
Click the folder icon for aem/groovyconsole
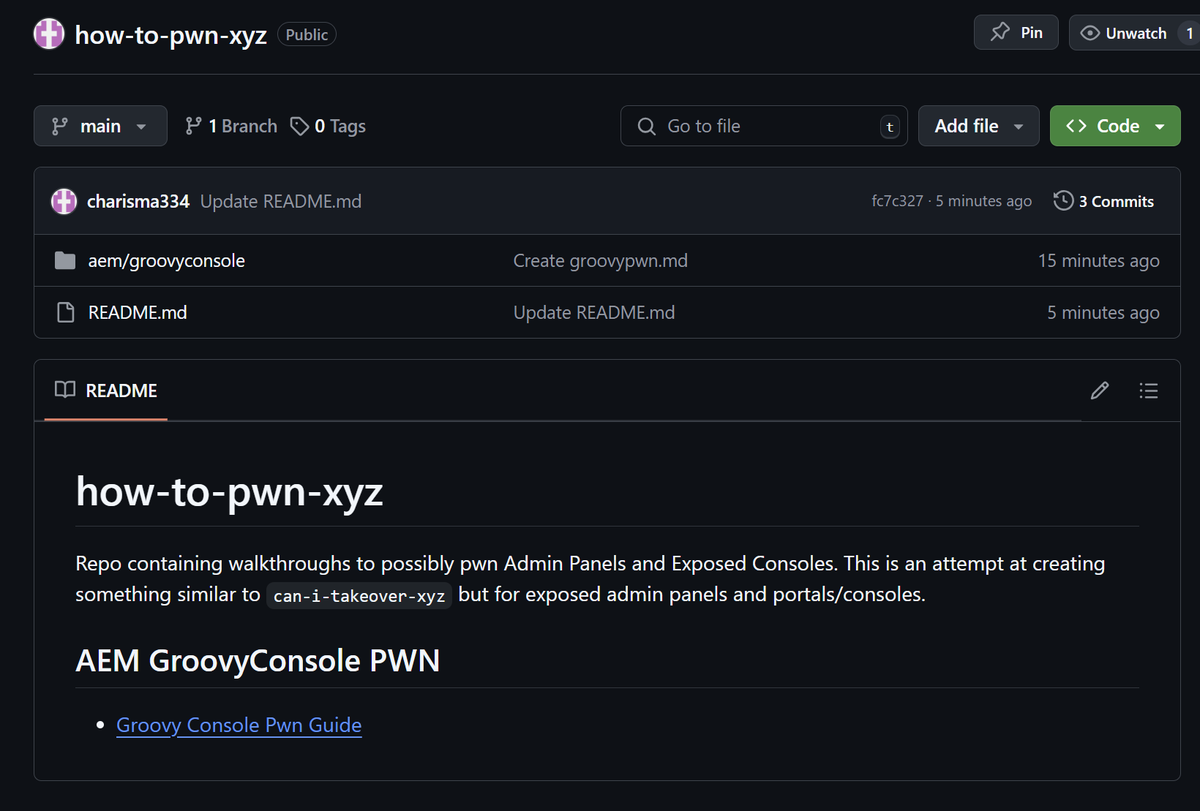click(x=65, y=261)
